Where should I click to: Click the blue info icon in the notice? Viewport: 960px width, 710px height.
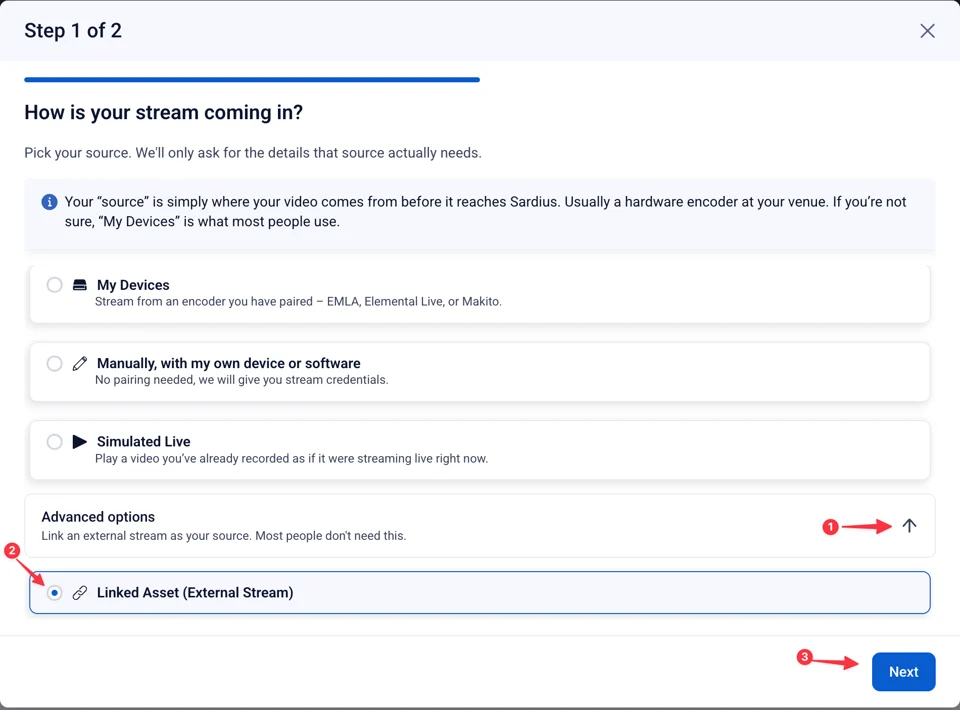tap(49, 202)
